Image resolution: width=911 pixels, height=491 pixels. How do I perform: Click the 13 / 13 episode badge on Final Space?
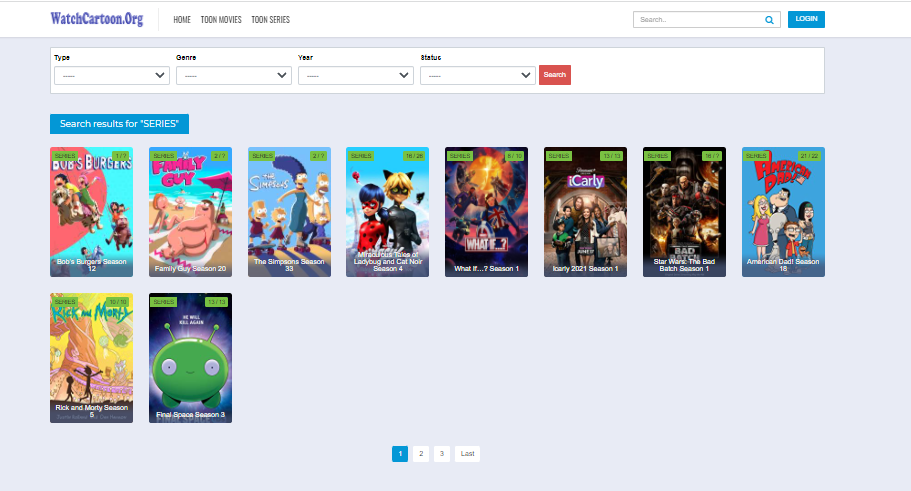coord(217,302)
